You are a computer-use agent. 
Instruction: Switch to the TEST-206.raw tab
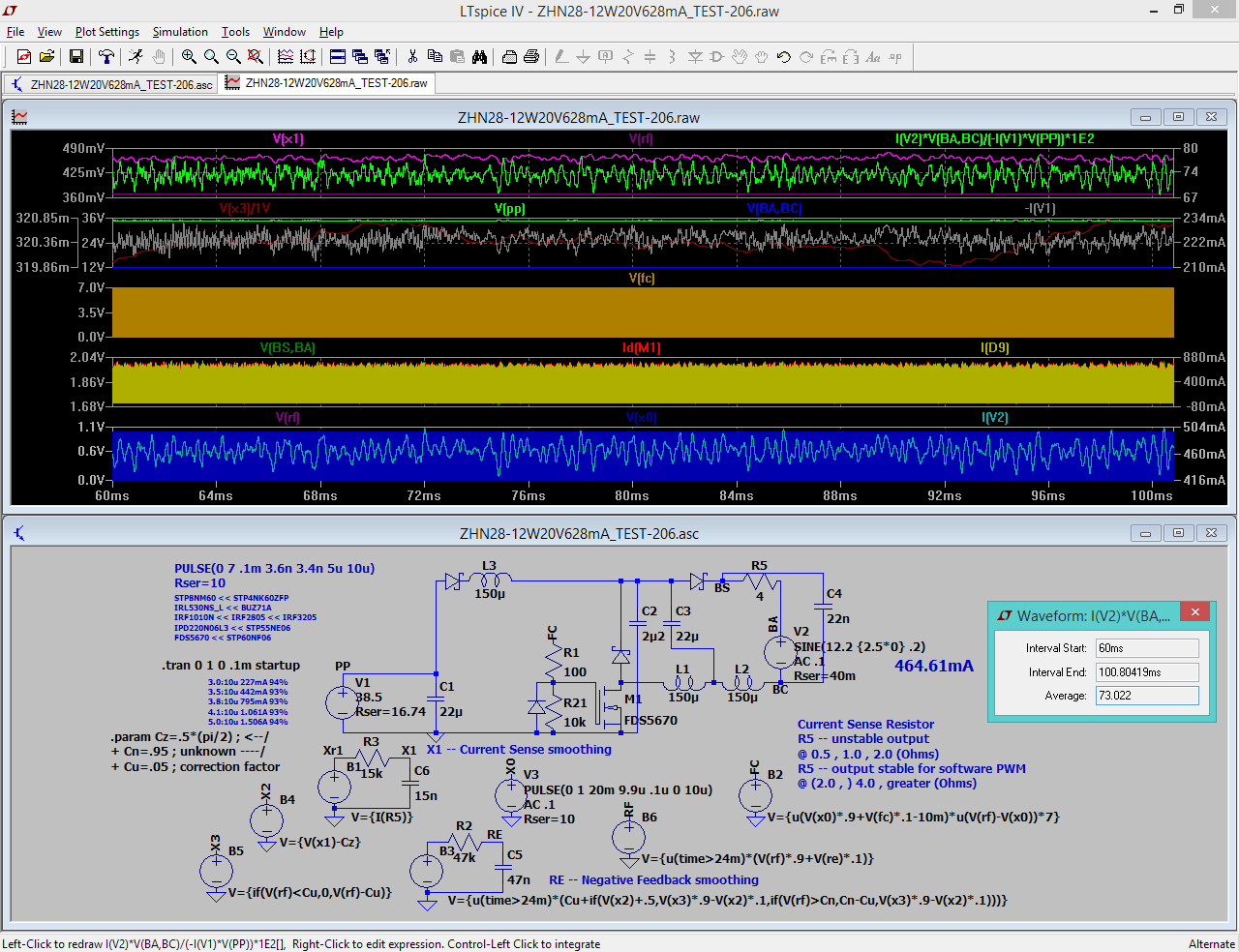[x=326, y=83]
